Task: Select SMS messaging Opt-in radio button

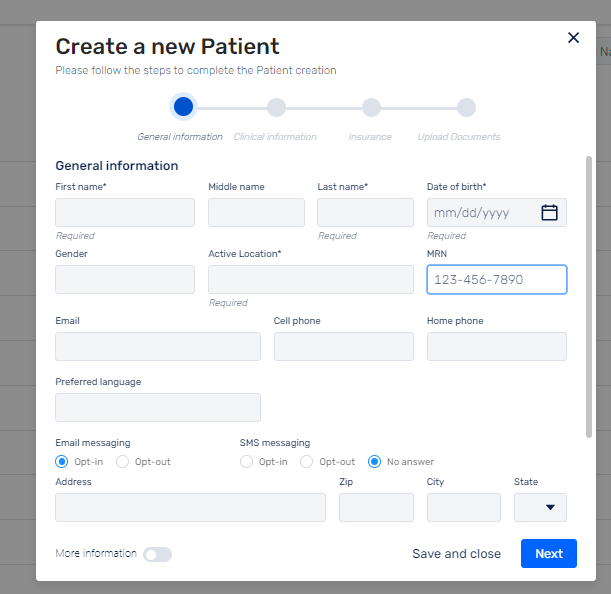Action: point(246,461)
